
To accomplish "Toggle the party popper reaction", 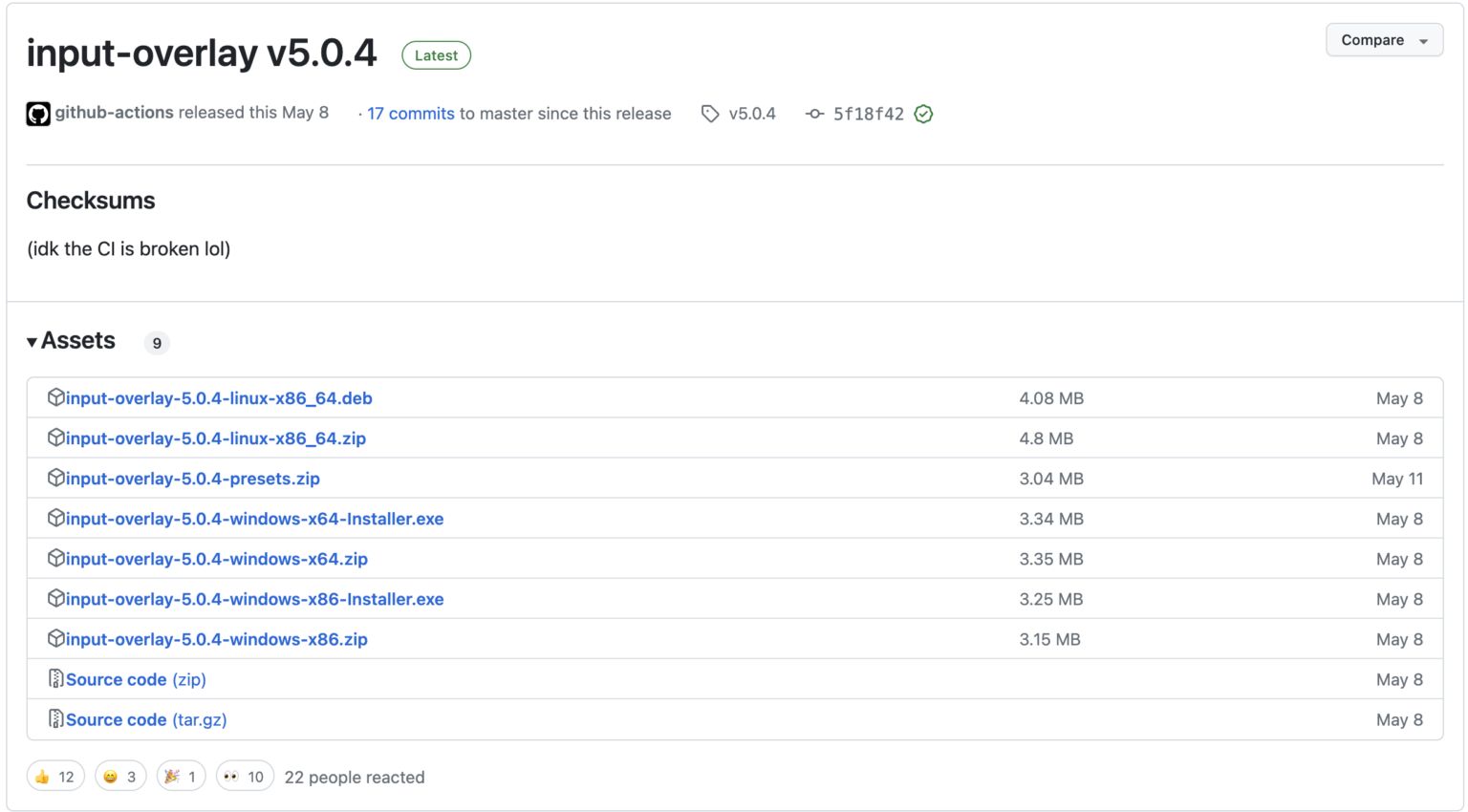I will click(x=181, y=776).
